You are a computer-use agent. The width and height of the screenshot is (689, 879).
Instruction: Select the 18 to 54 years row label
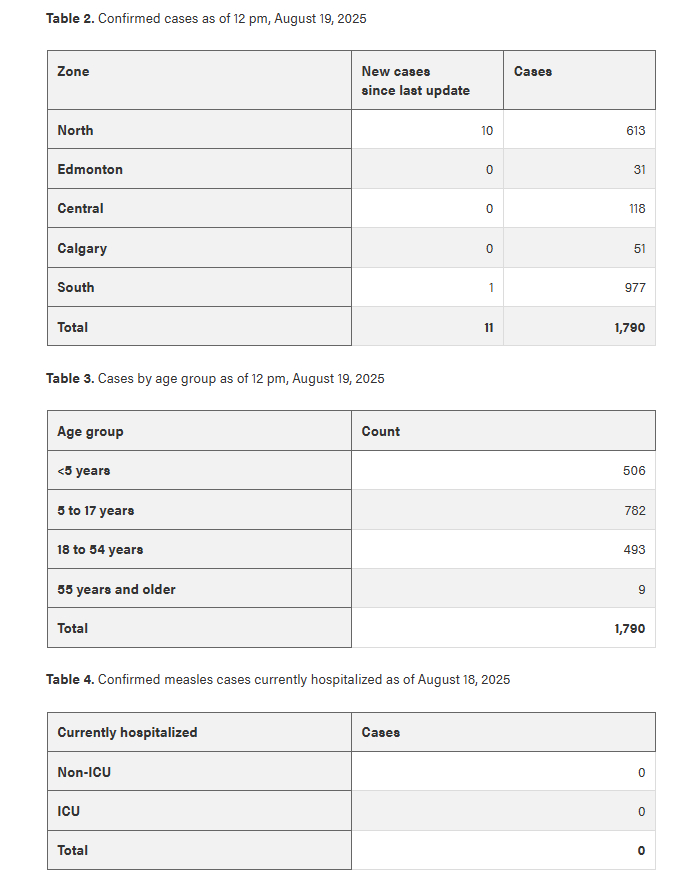100,549
